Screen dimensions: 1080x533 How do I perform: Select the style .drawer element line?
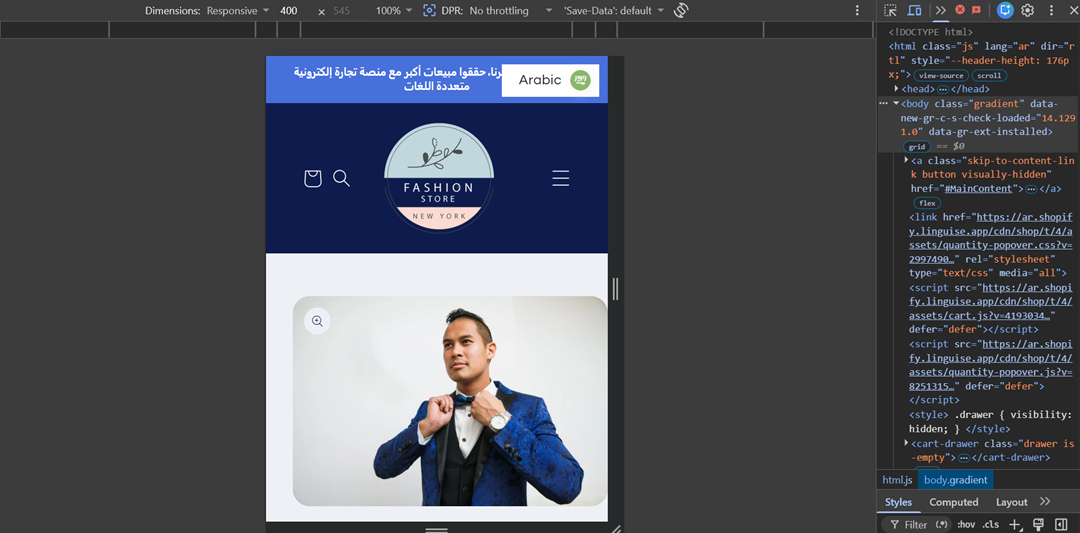coord(991,421)
